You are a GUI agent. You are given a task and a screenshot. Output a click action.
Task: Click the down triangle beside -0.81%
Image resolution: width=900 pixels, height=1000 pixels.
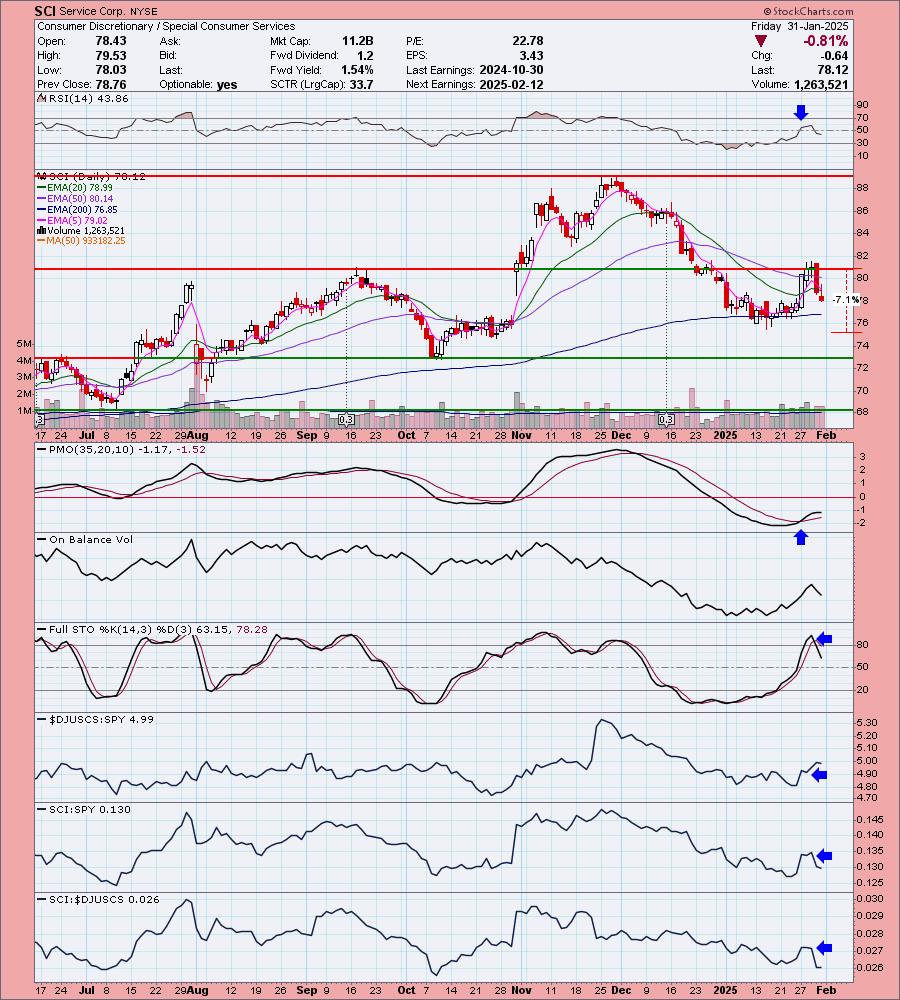[x=760, y=41]
